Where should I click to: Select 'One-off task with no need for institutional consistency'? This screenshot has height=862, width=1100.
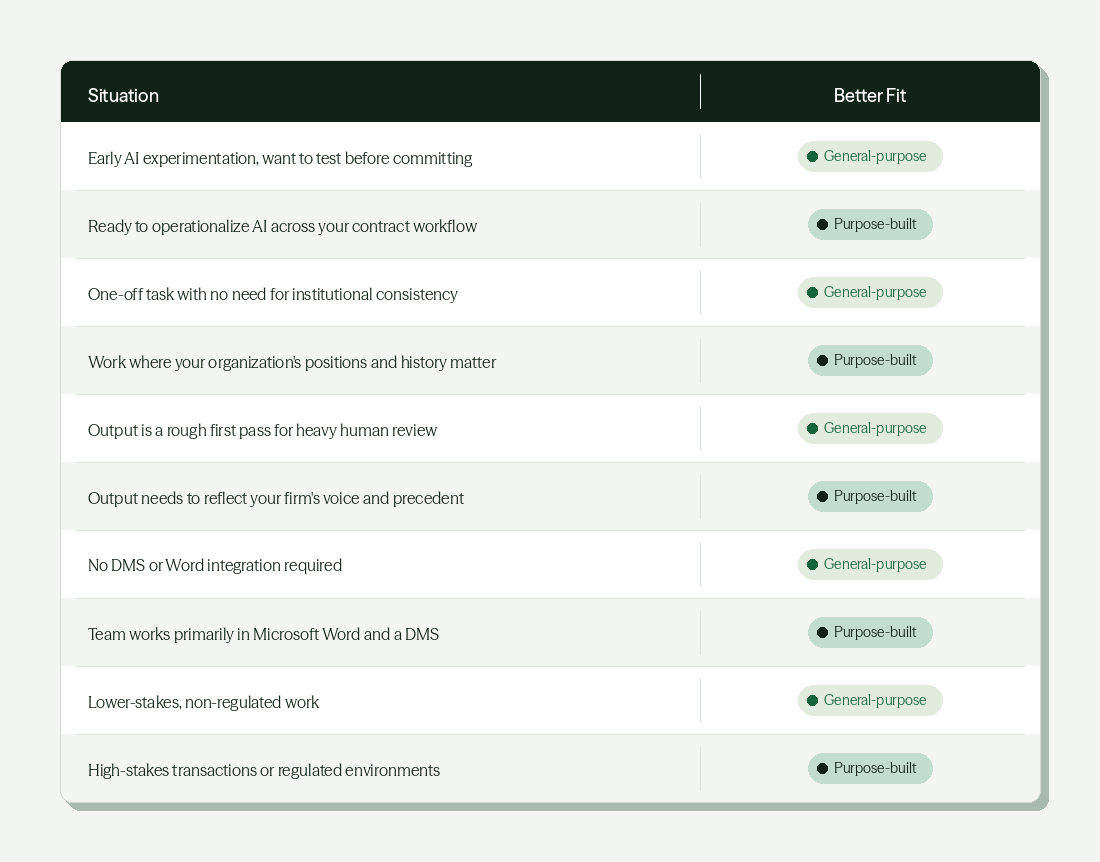pos(272,295)
